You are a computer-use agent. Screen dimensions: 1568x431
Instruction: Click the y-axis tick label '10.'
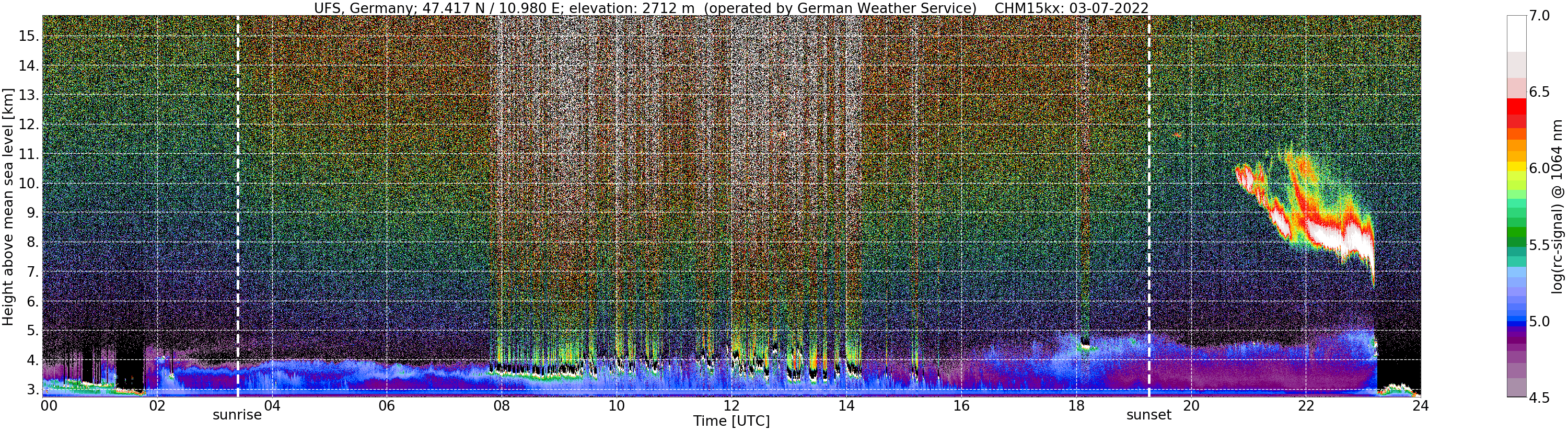(x=29, y=184)
